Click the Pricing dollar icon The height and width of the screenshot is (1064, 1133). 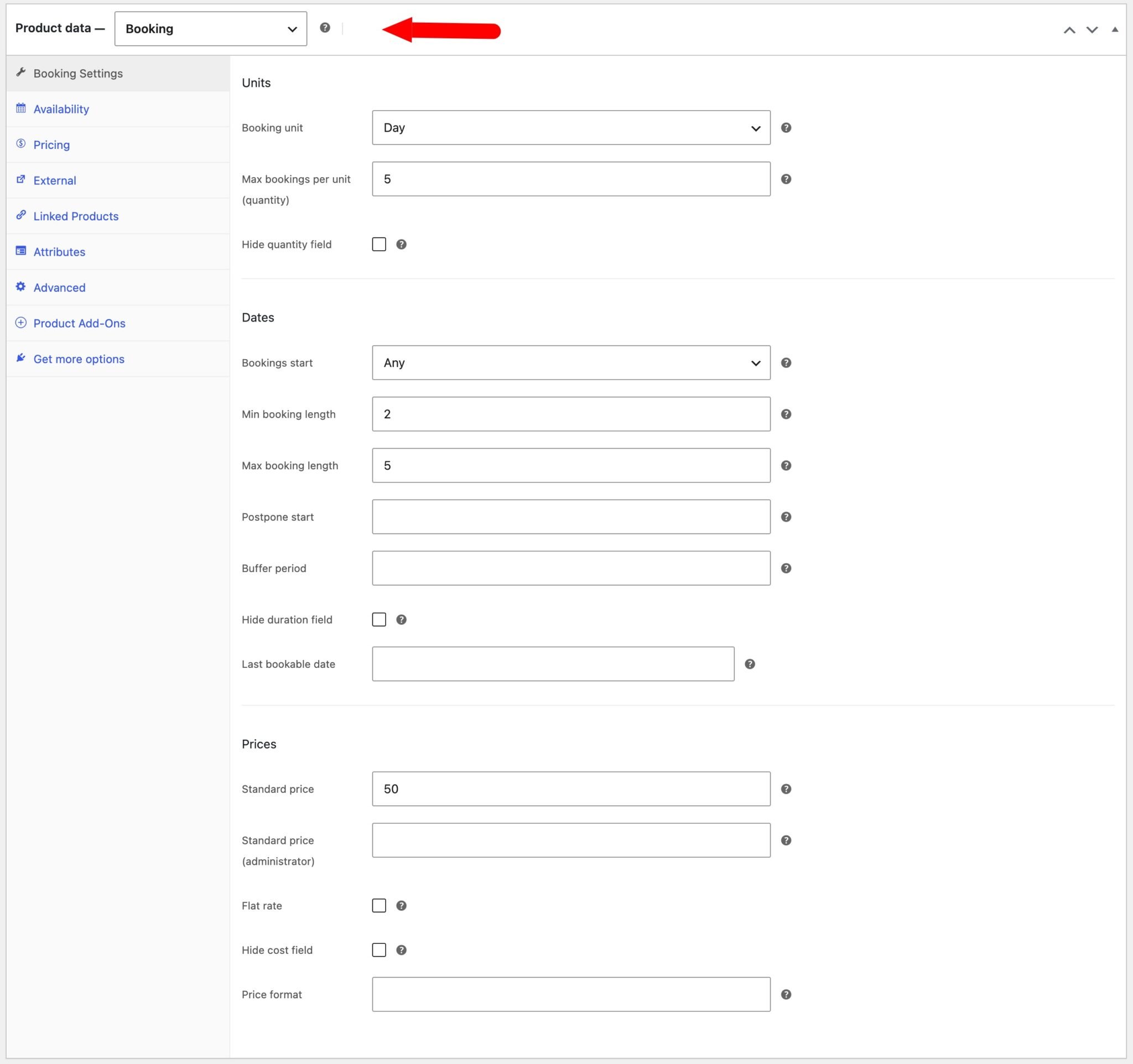coord(21,144)
